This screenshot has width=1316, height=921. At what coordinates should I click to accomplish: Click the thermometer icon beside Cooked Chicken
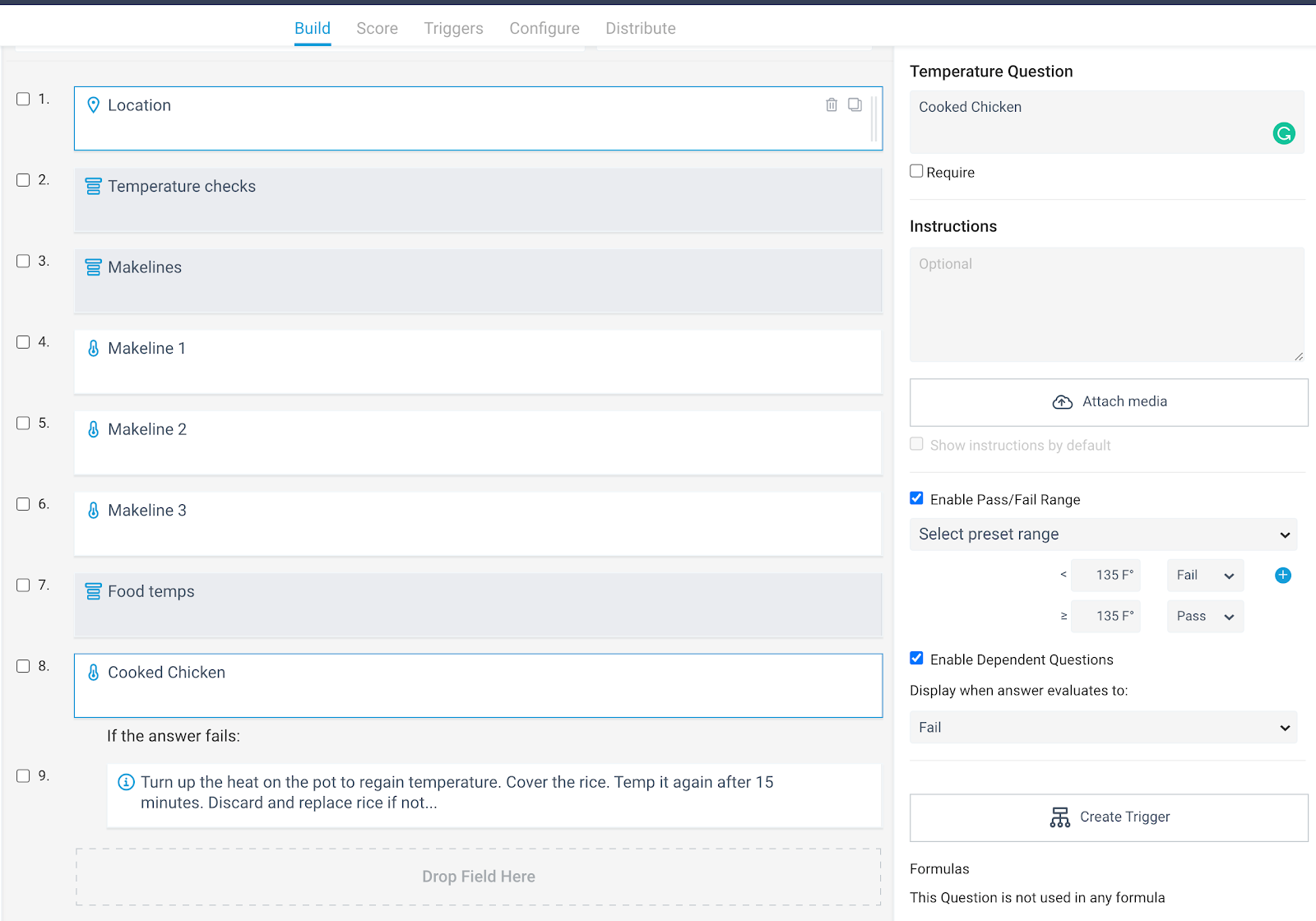pyautogui.click(x=94, y=673)
